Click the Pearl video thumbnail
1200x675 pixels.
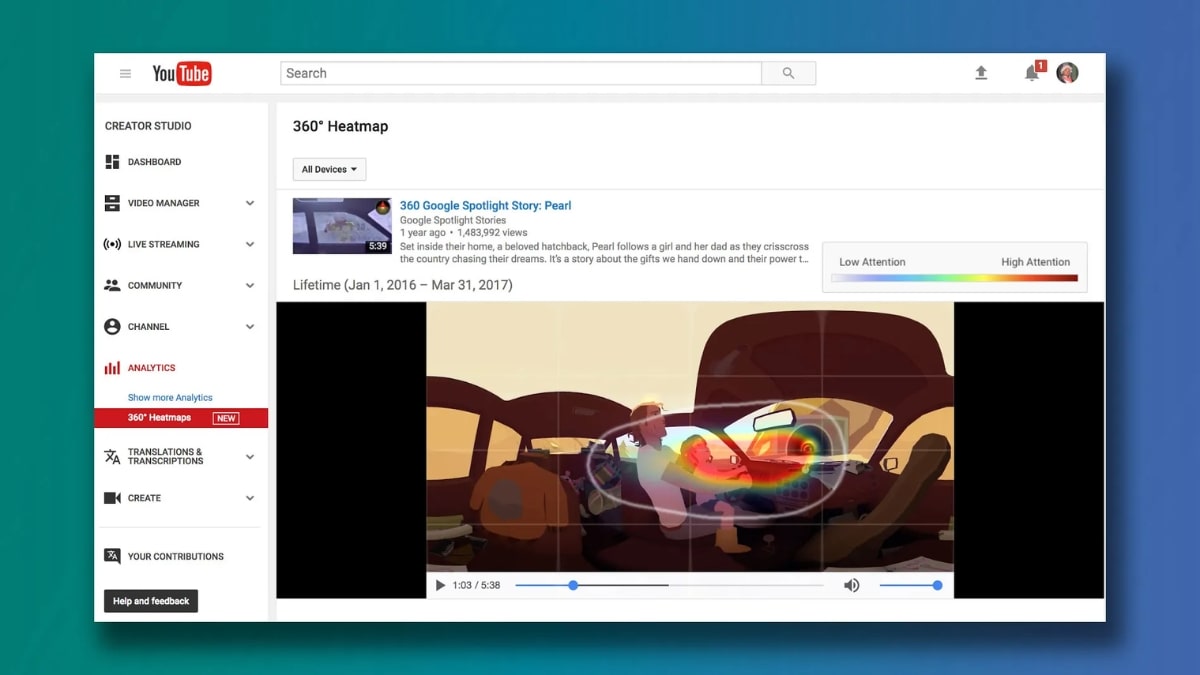coord(342,226)
